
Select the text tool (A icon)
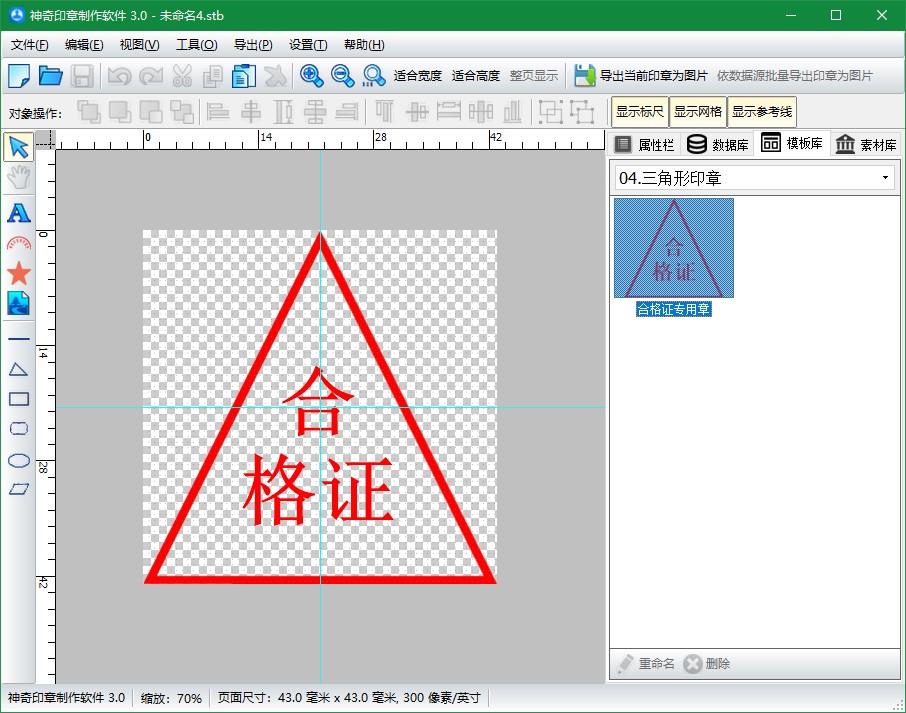[18, 212]
